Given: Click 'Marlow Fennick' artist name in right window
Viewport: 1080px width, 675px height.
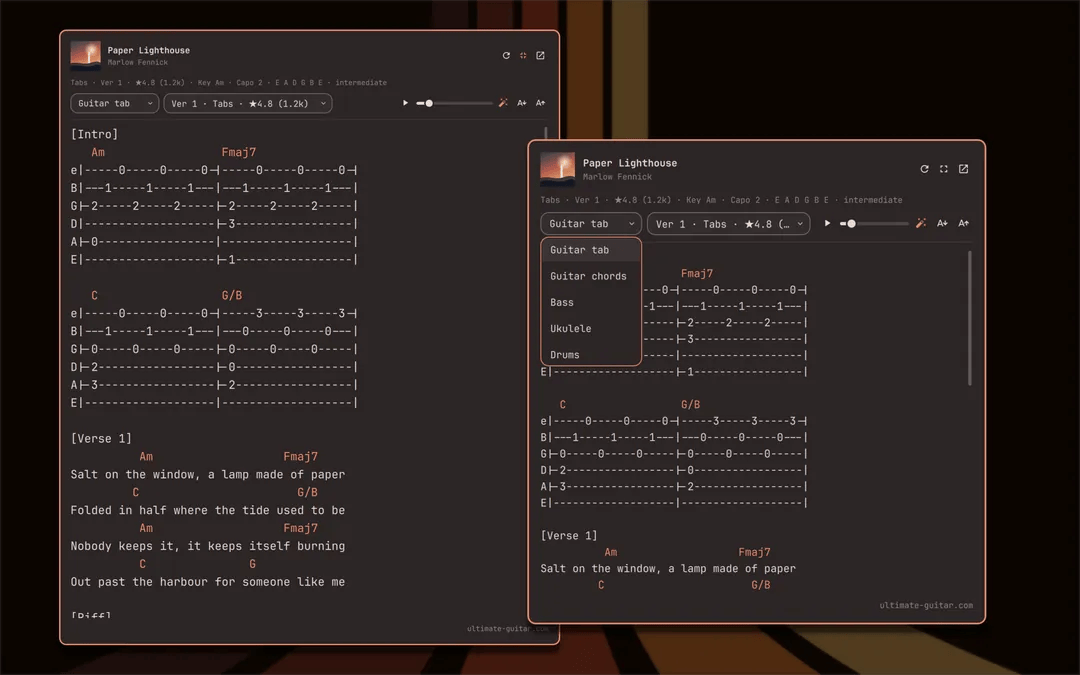Looking at the screenshot, I should 617,177.
